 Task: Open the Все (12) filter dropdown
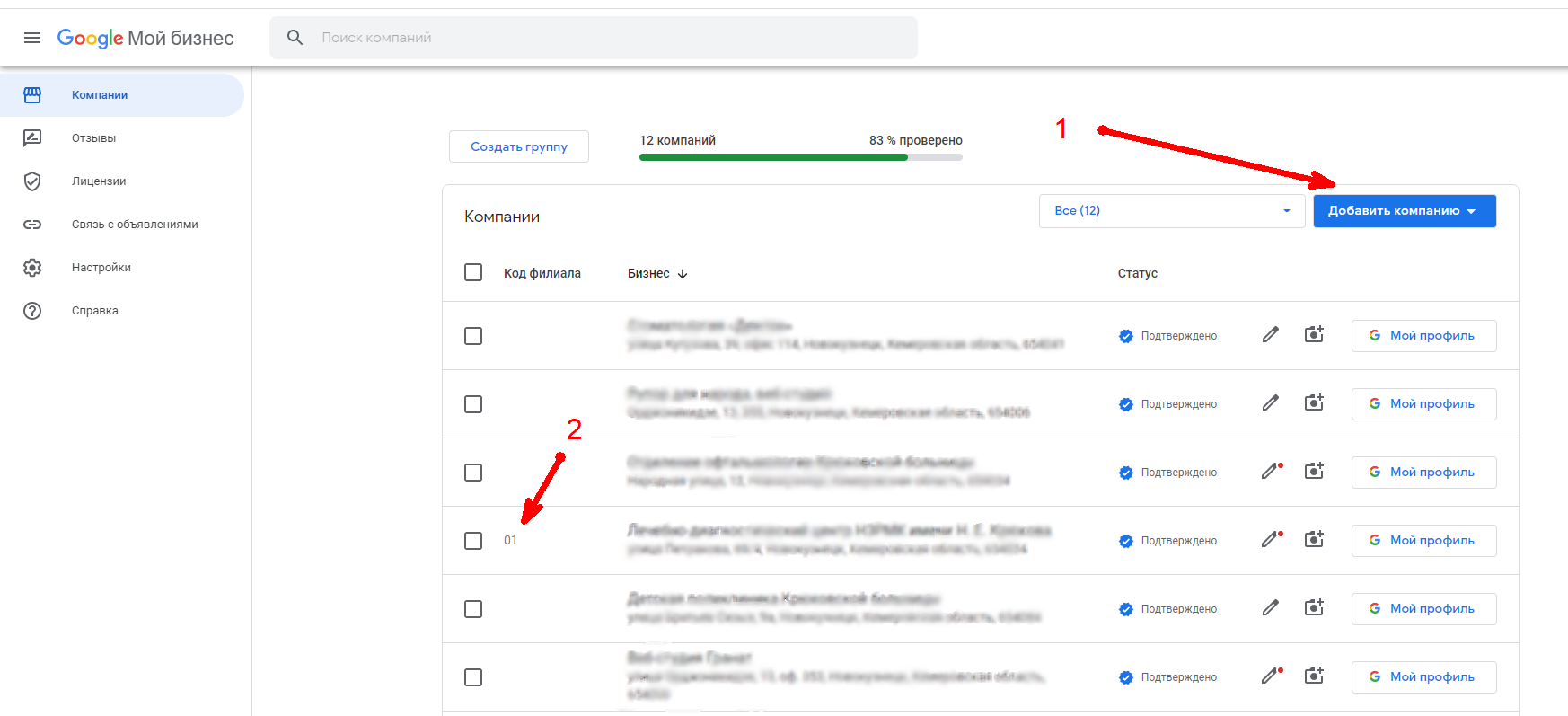(x=1172, y=211)
